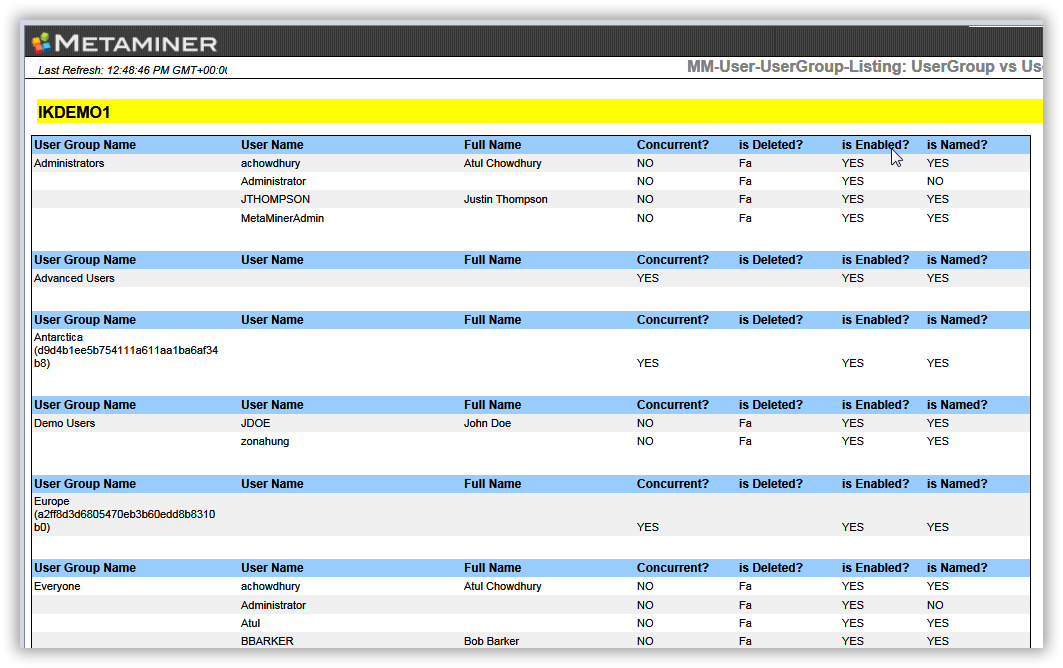
Task: Click the Administrators user group name
Action: point(69,163)
